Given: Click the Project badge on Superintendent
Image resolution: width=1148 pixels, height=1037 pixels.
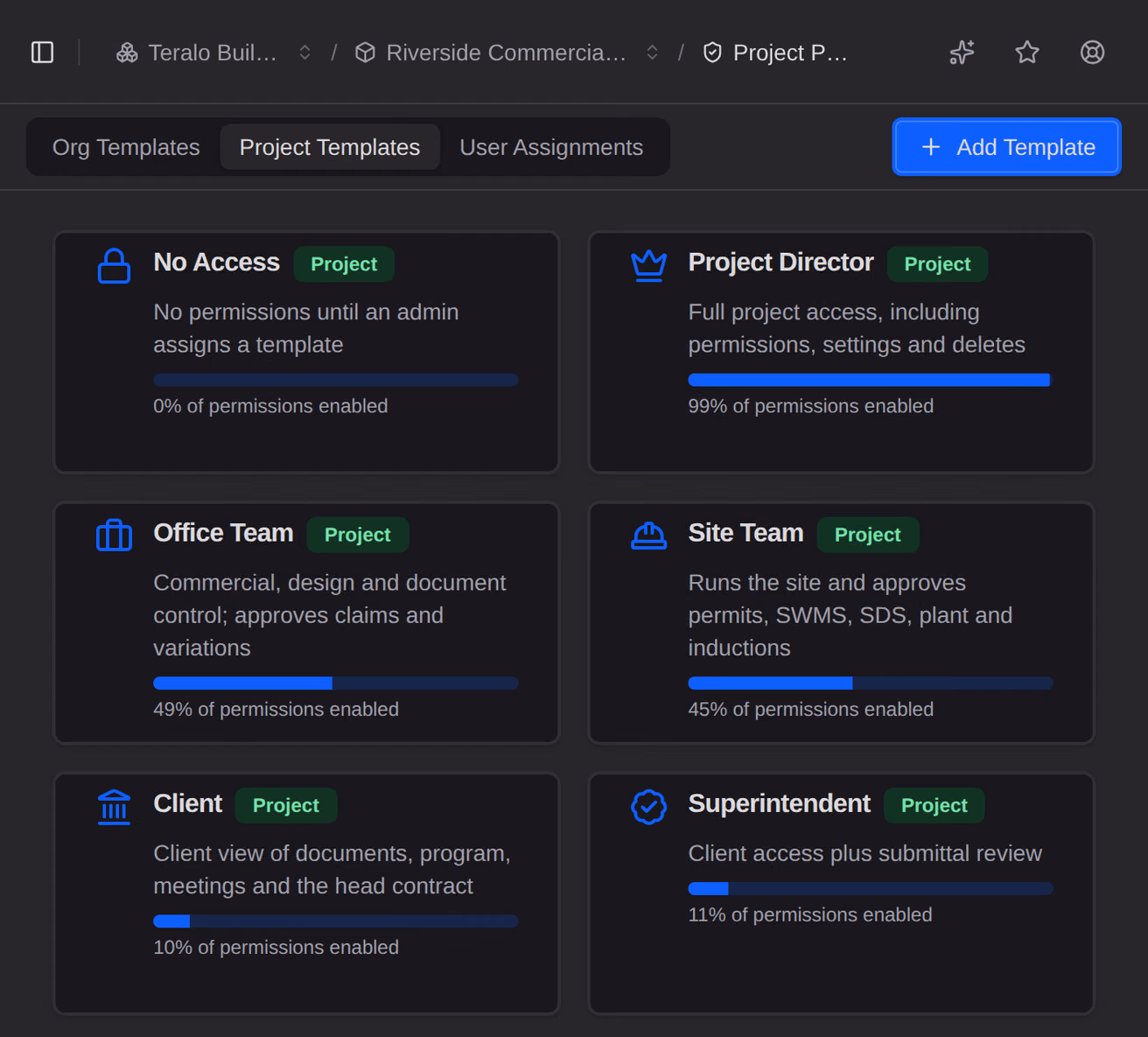Looking at the screenshot, I should 934,805.
